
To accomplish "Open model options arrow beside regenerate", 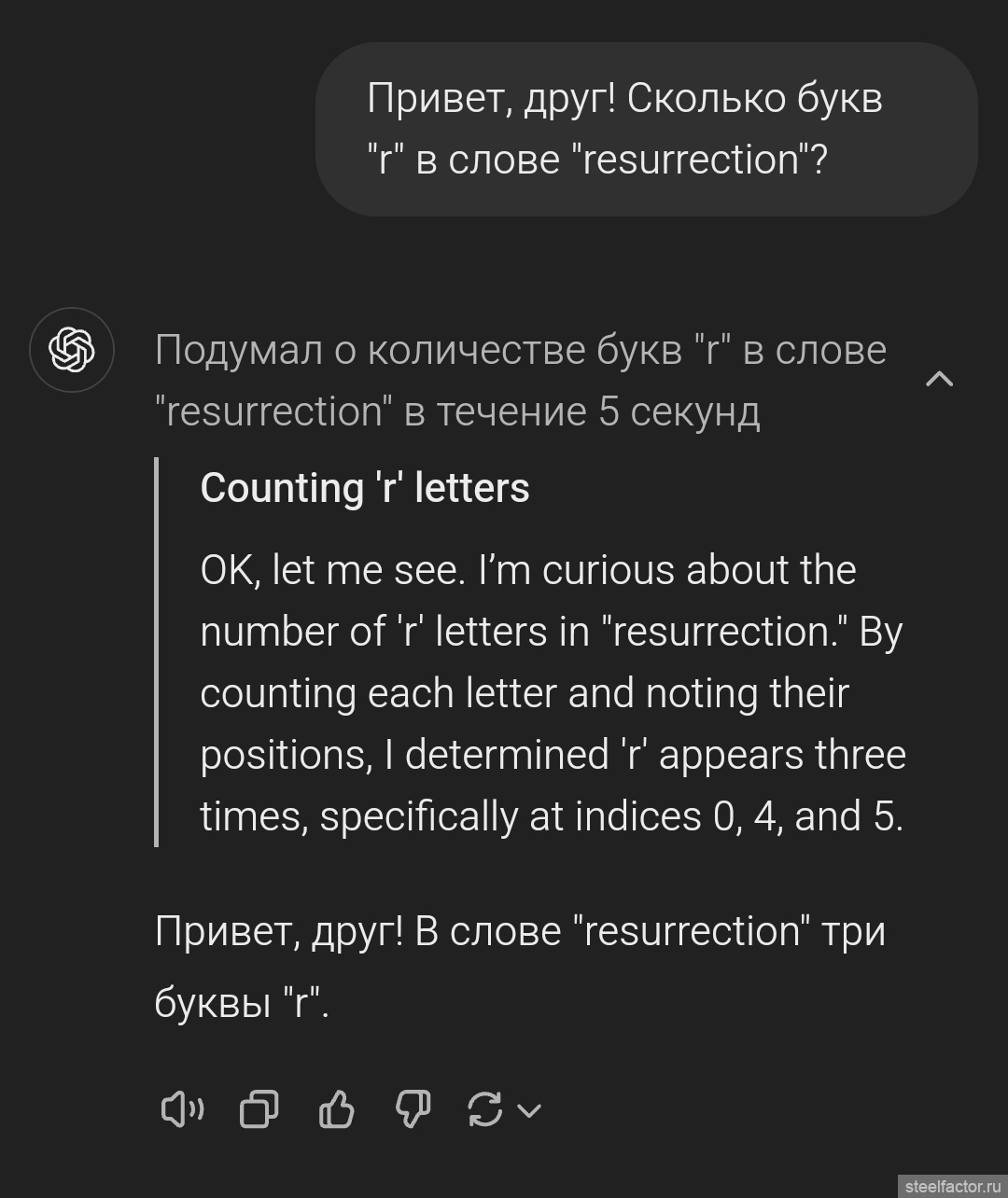I will pyautogui.click(x=529, y=1110).
